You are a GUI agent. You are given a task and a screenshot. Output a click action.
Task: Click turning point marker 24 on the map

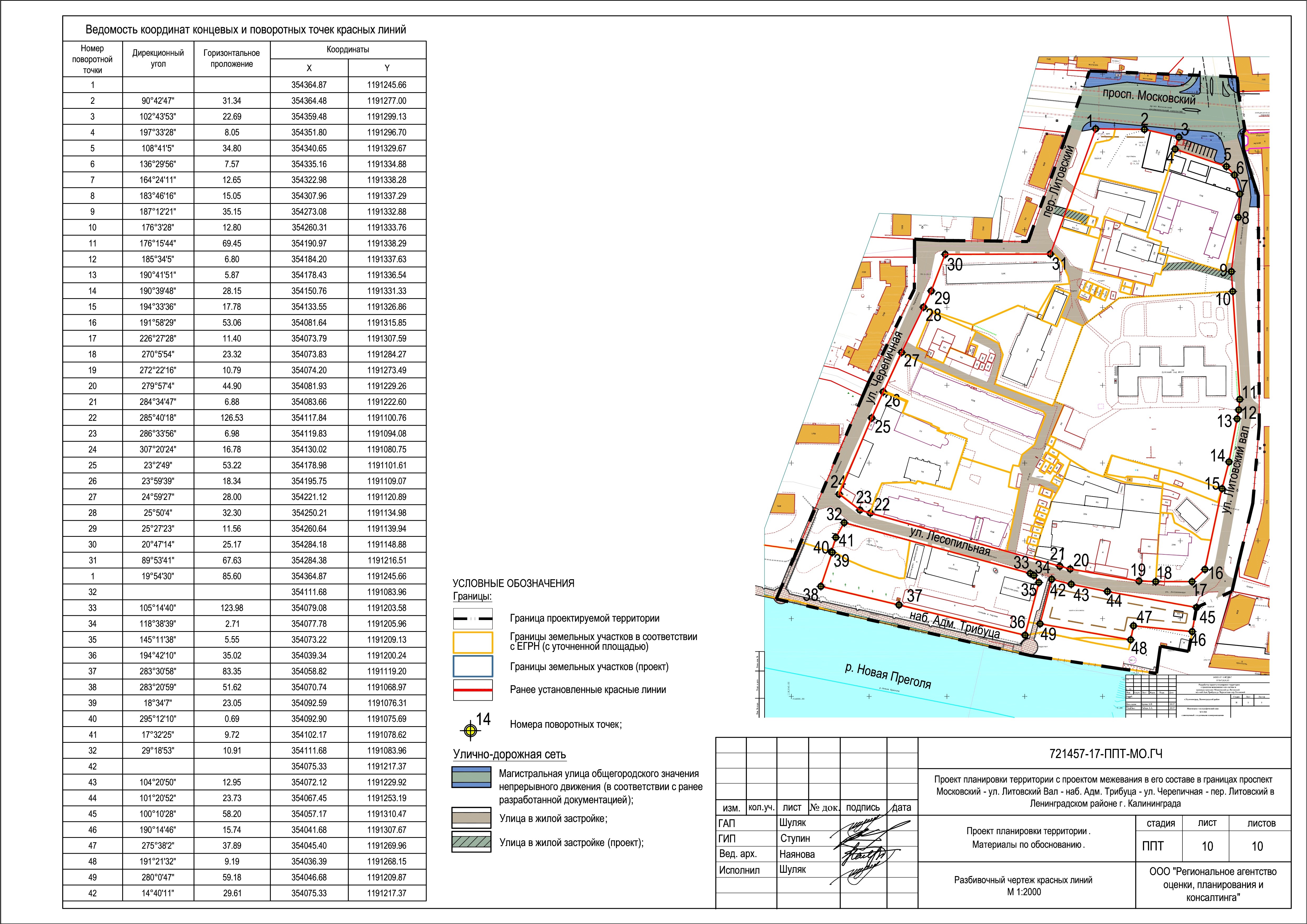click(839, 494)
